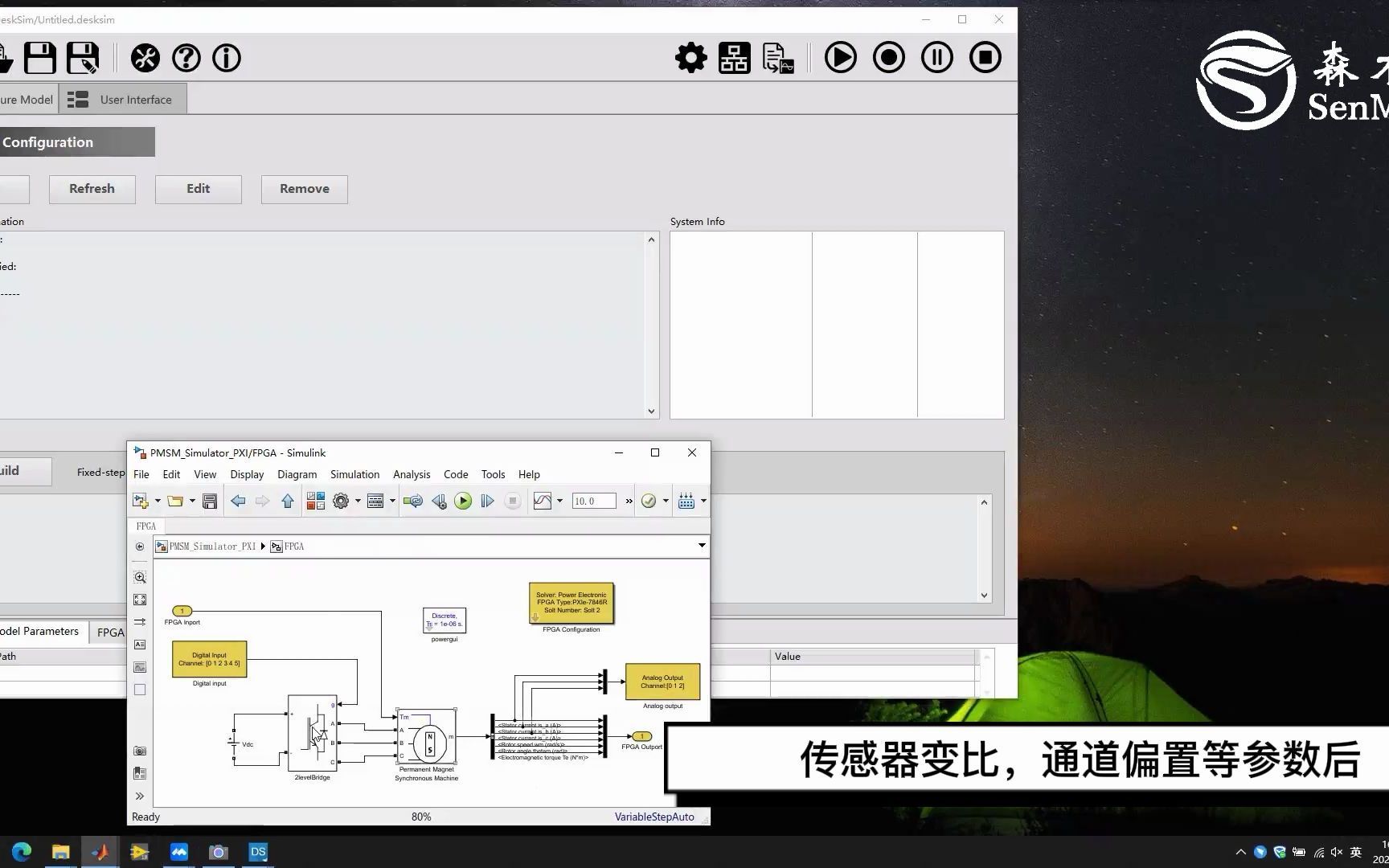Viewport: 1389px width, 868px height.
Task: Expand the double-chevron next to the stop time field
Action: click(628, 500)
